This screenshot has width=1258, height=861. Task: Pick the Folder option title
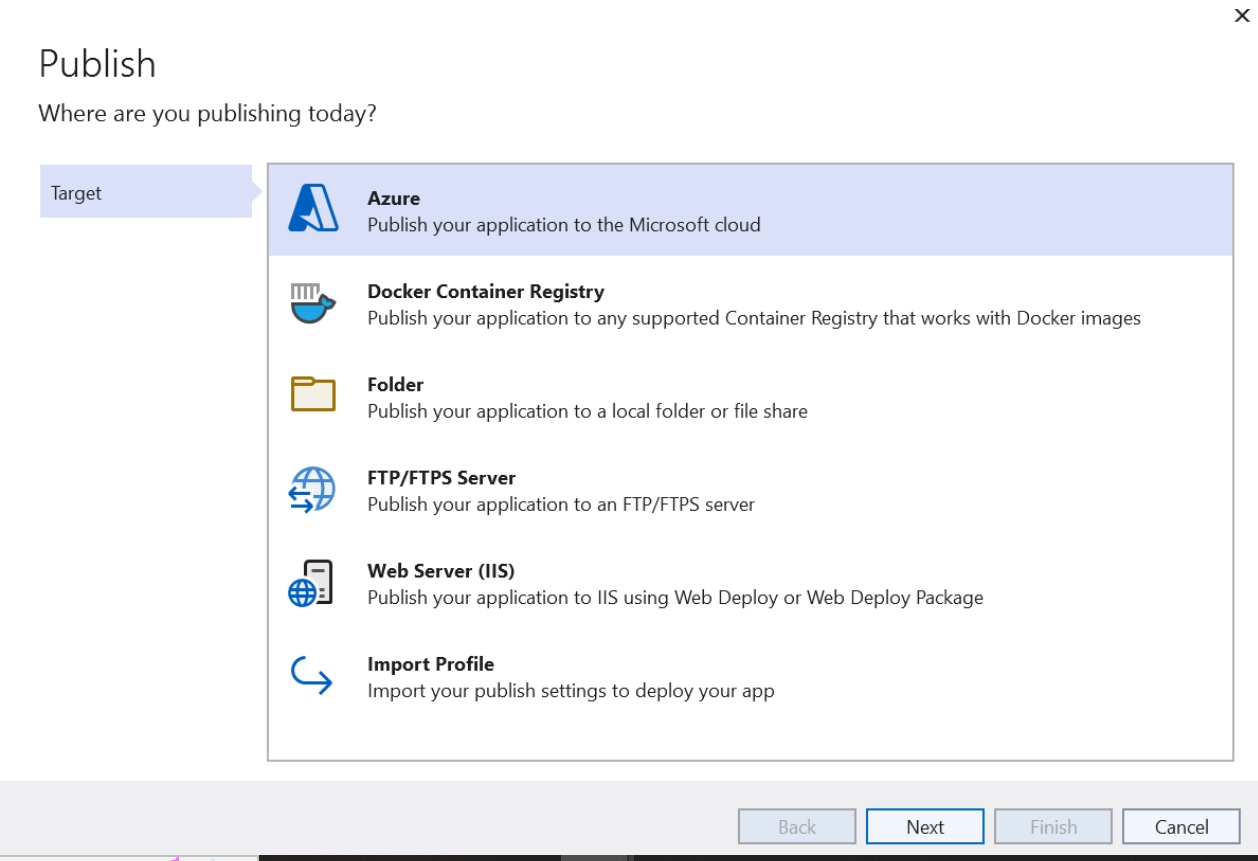point(395,384)
